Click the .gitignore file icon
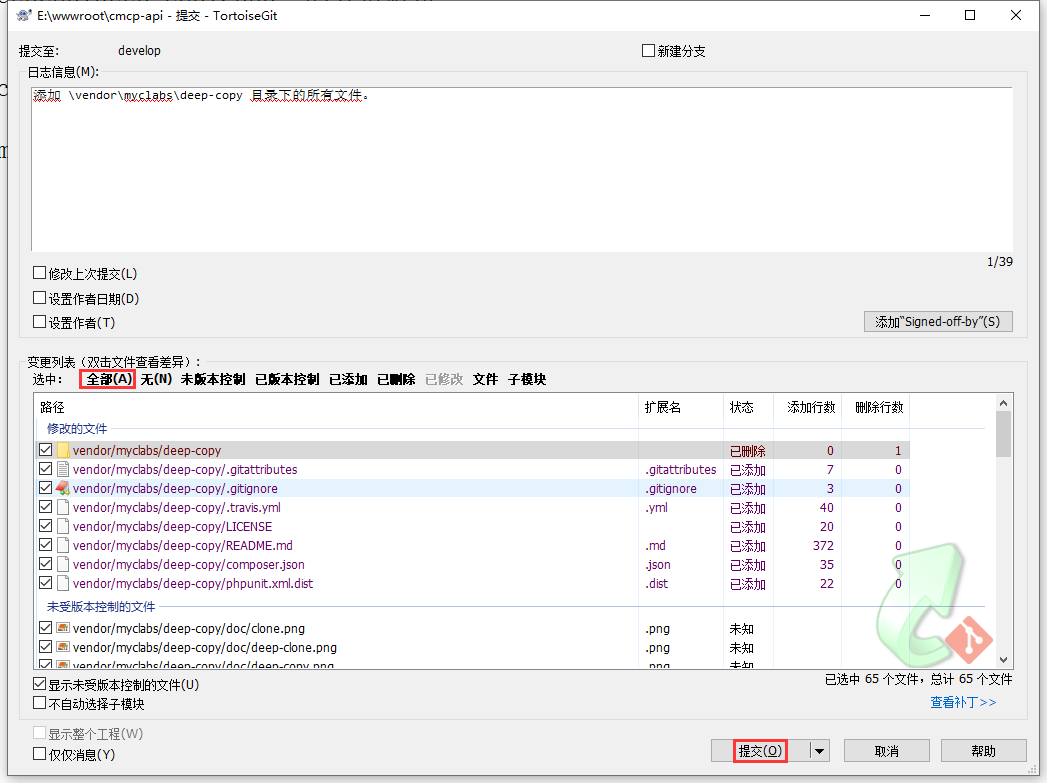This screenshot has height=783, width=1047. (63, 489)
